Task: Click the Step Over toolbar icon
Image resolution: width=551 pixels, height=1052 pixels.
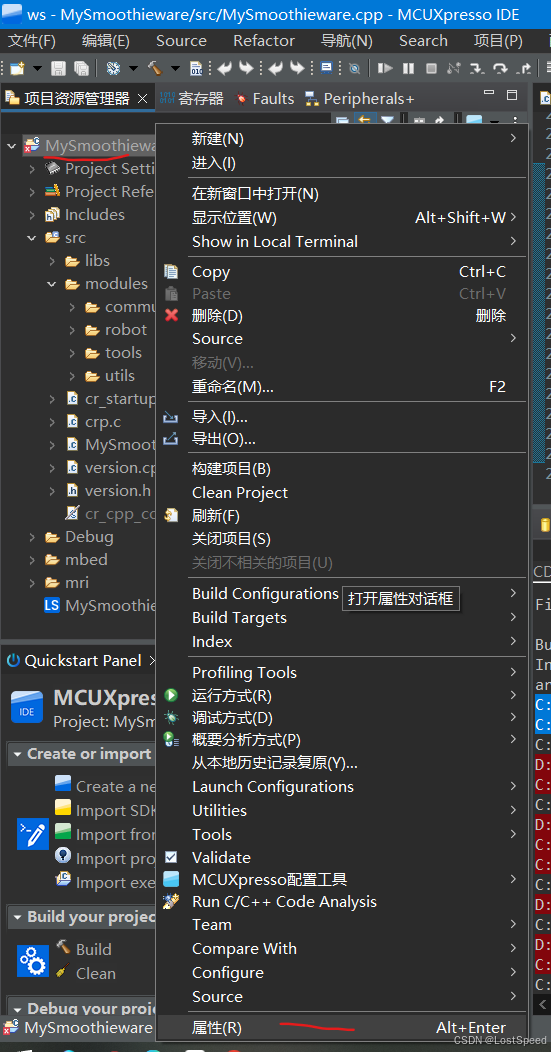Action: pos(500,68)
